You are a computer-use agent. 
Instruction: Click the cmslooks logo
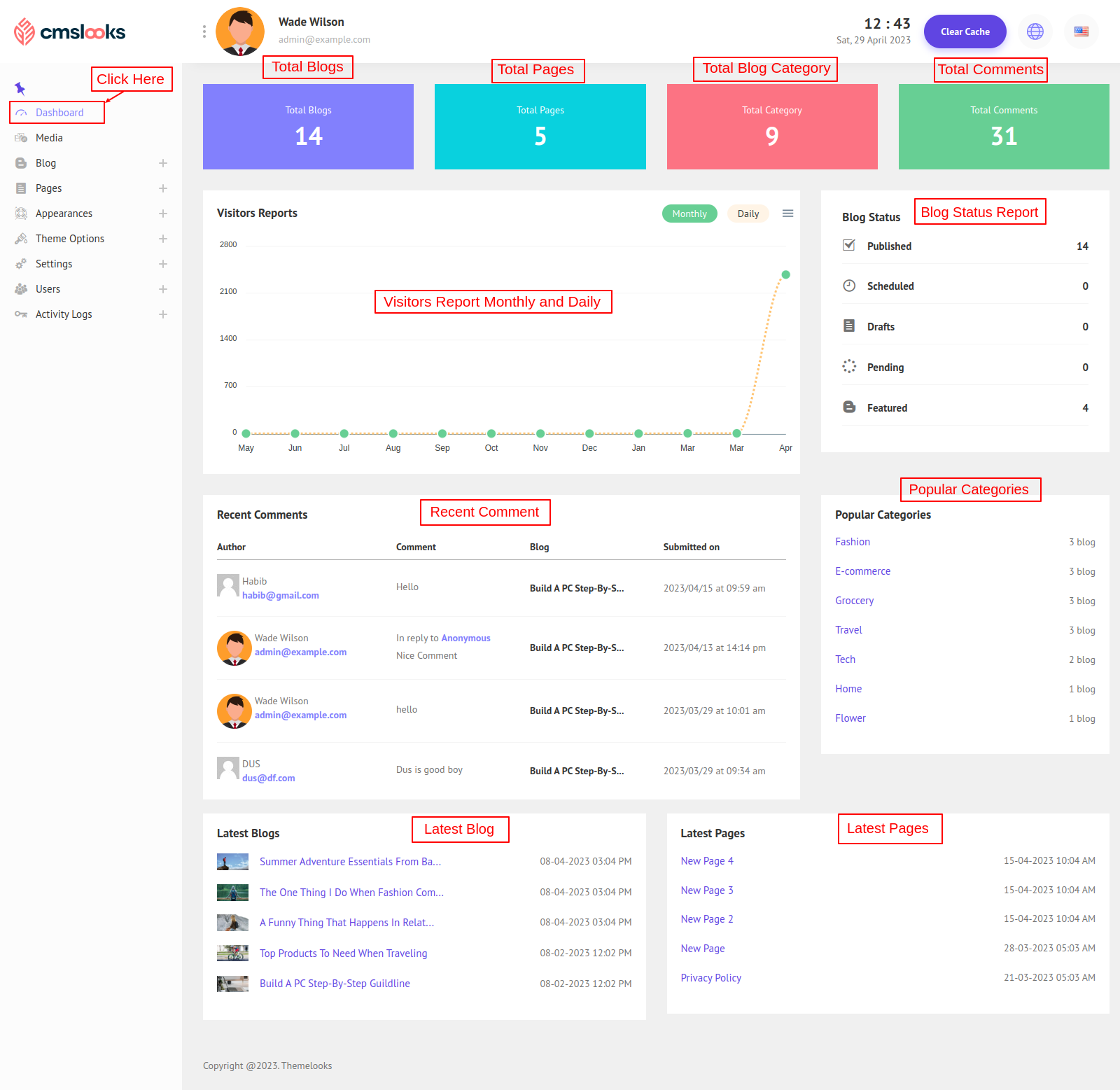coord(70,32)
